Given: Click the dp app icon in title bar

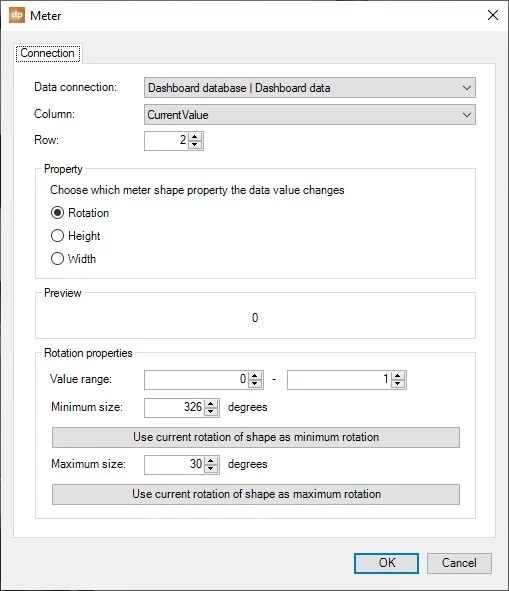Looking at the screenshot, I should click(x=17, y=15).
